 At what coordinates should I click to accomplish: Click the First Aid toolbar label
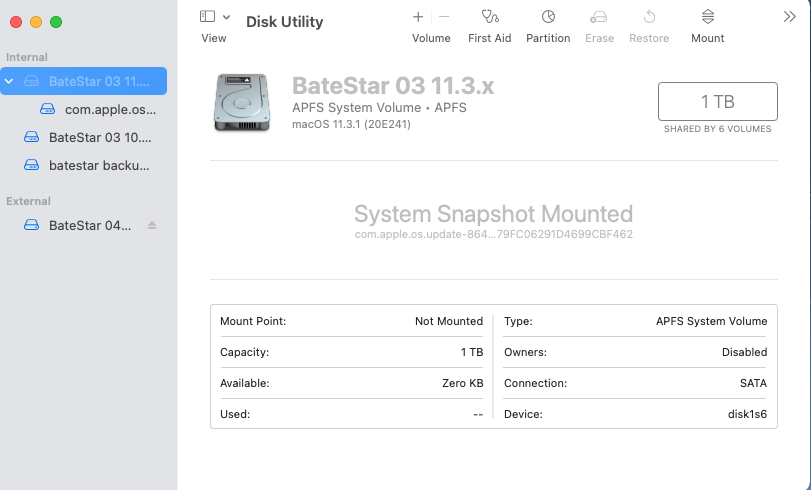(x=489, y=38)
